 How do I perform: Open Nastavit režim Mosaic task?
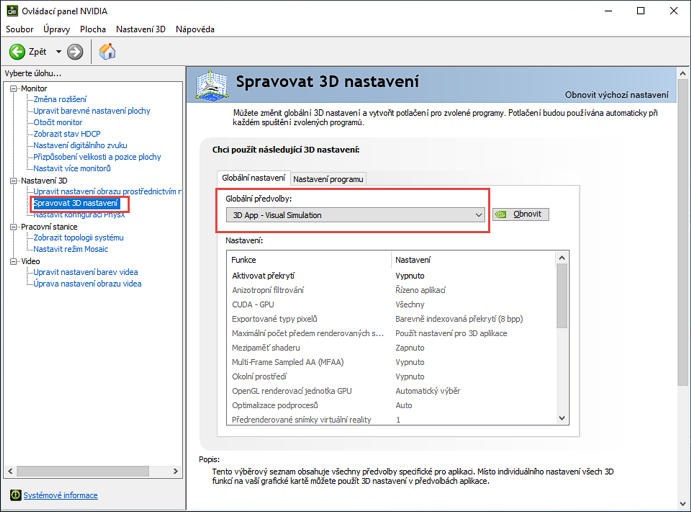click(x=71, y=249)
